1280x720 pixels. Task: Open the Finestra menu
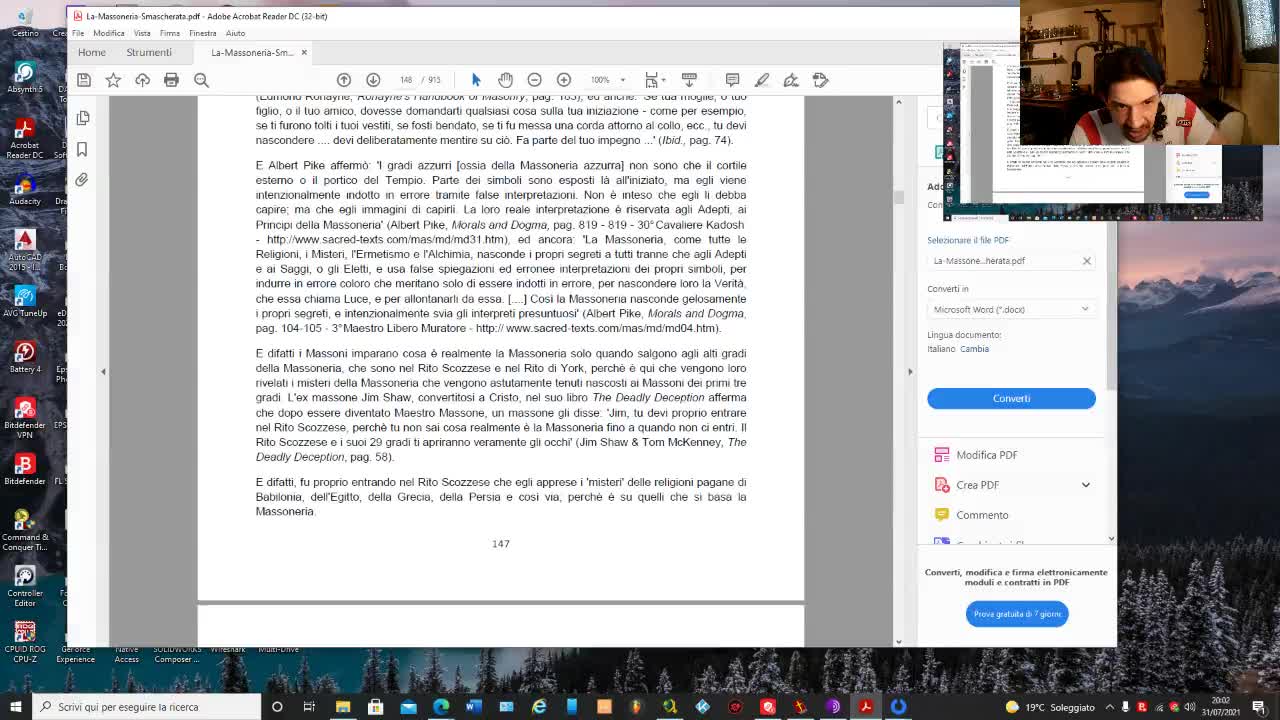(x=203, y=33)
